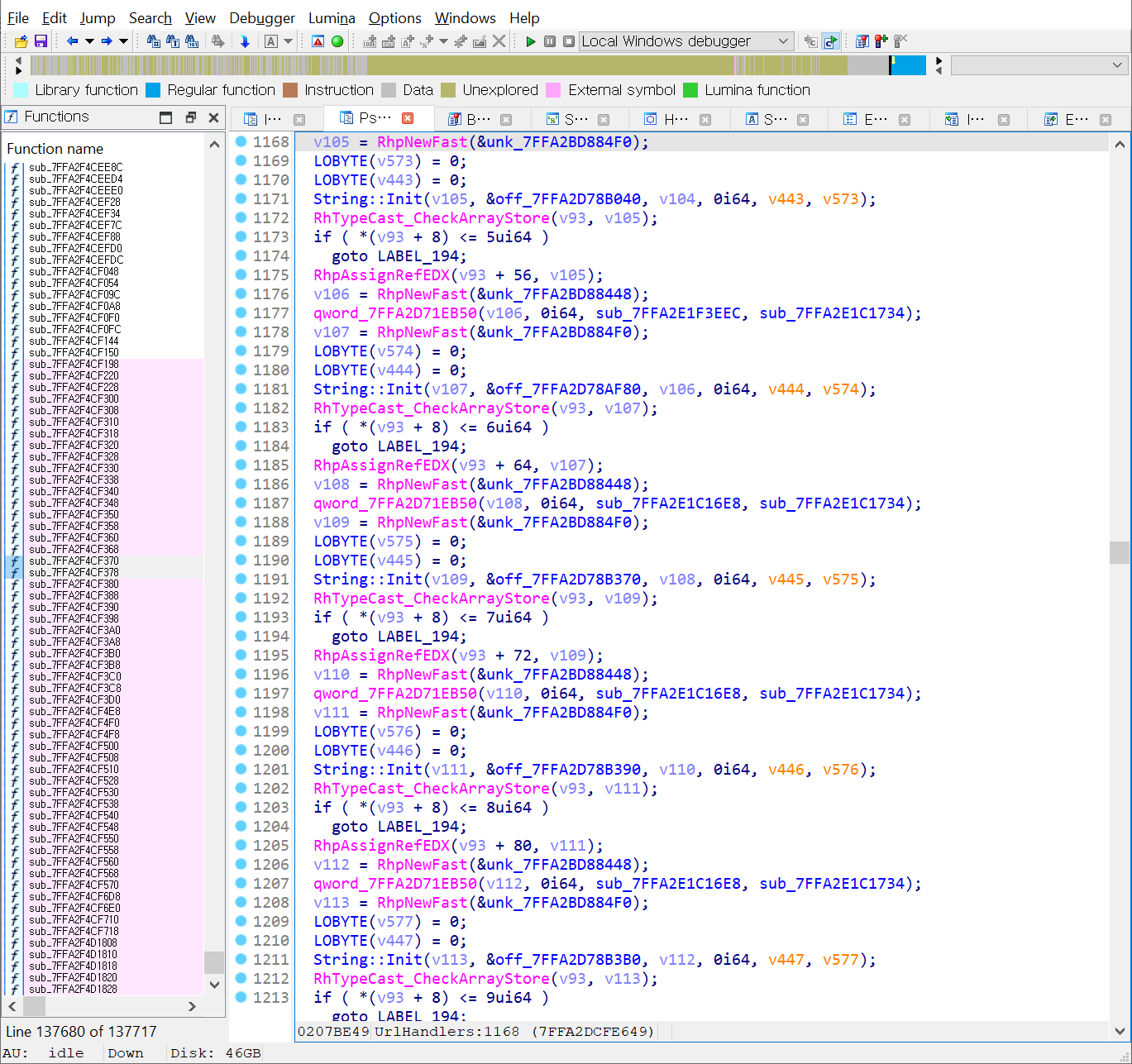Viewport: 1132px width, 1064px height.
Task: Open the breakpoint list icon
Action: tap(862, 41)
